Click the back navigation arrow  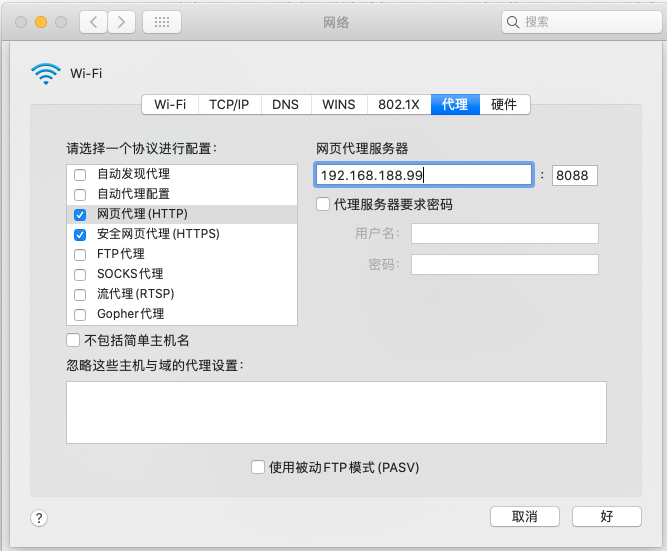93,21
